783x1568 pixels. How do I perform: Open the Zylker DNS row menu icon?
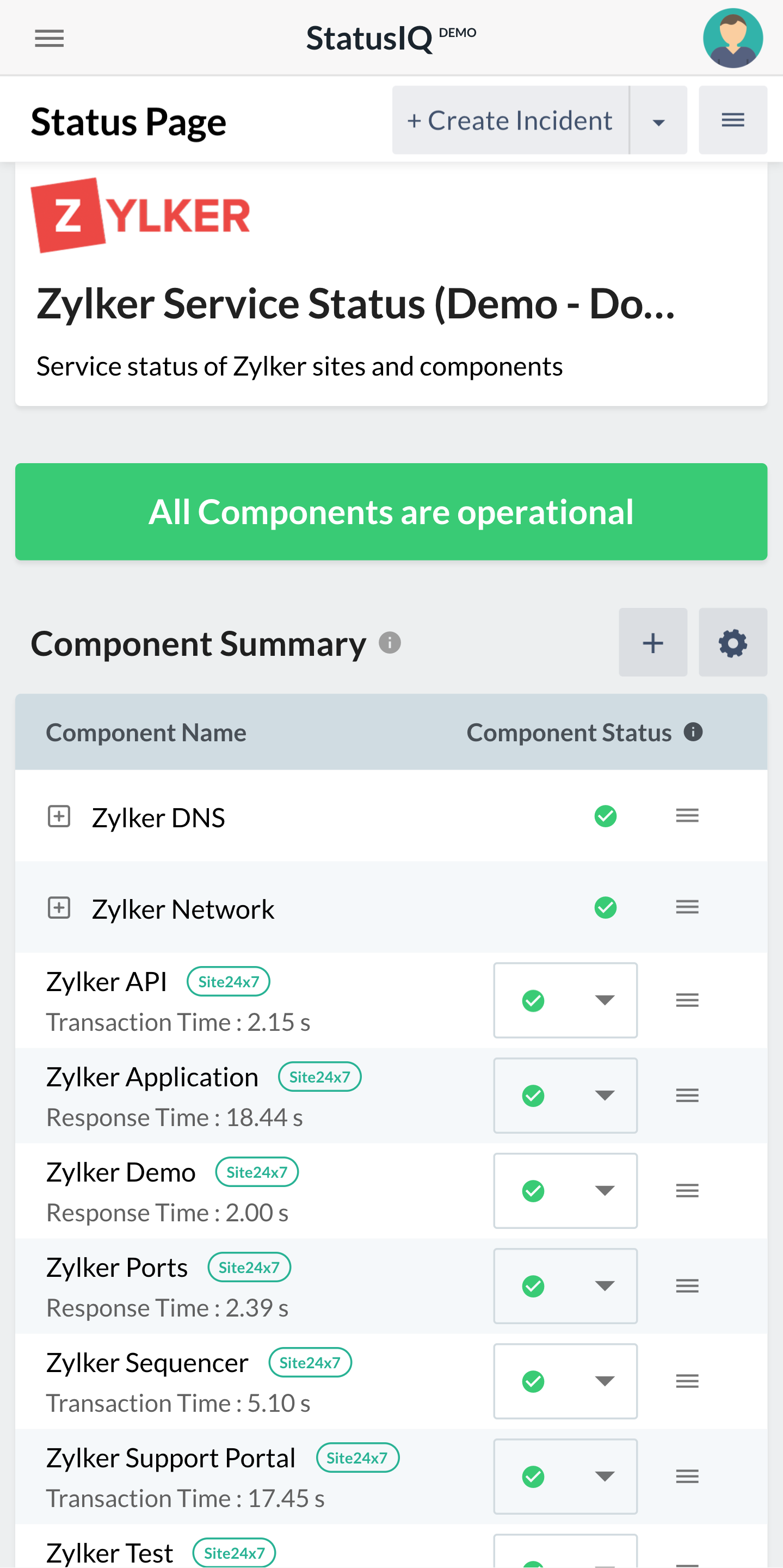point(687,816)
